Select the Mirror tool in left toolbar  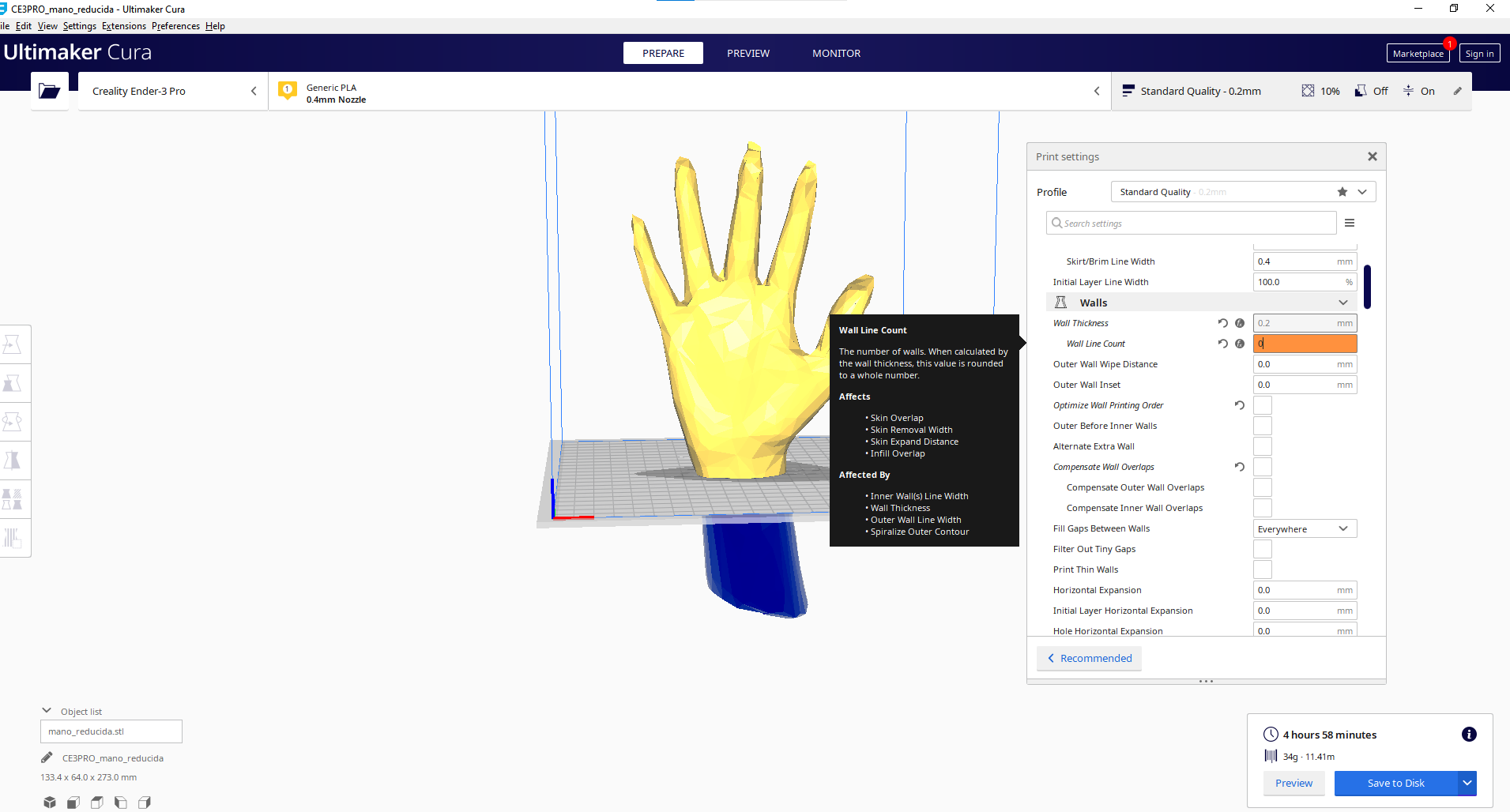pos(13,461)
